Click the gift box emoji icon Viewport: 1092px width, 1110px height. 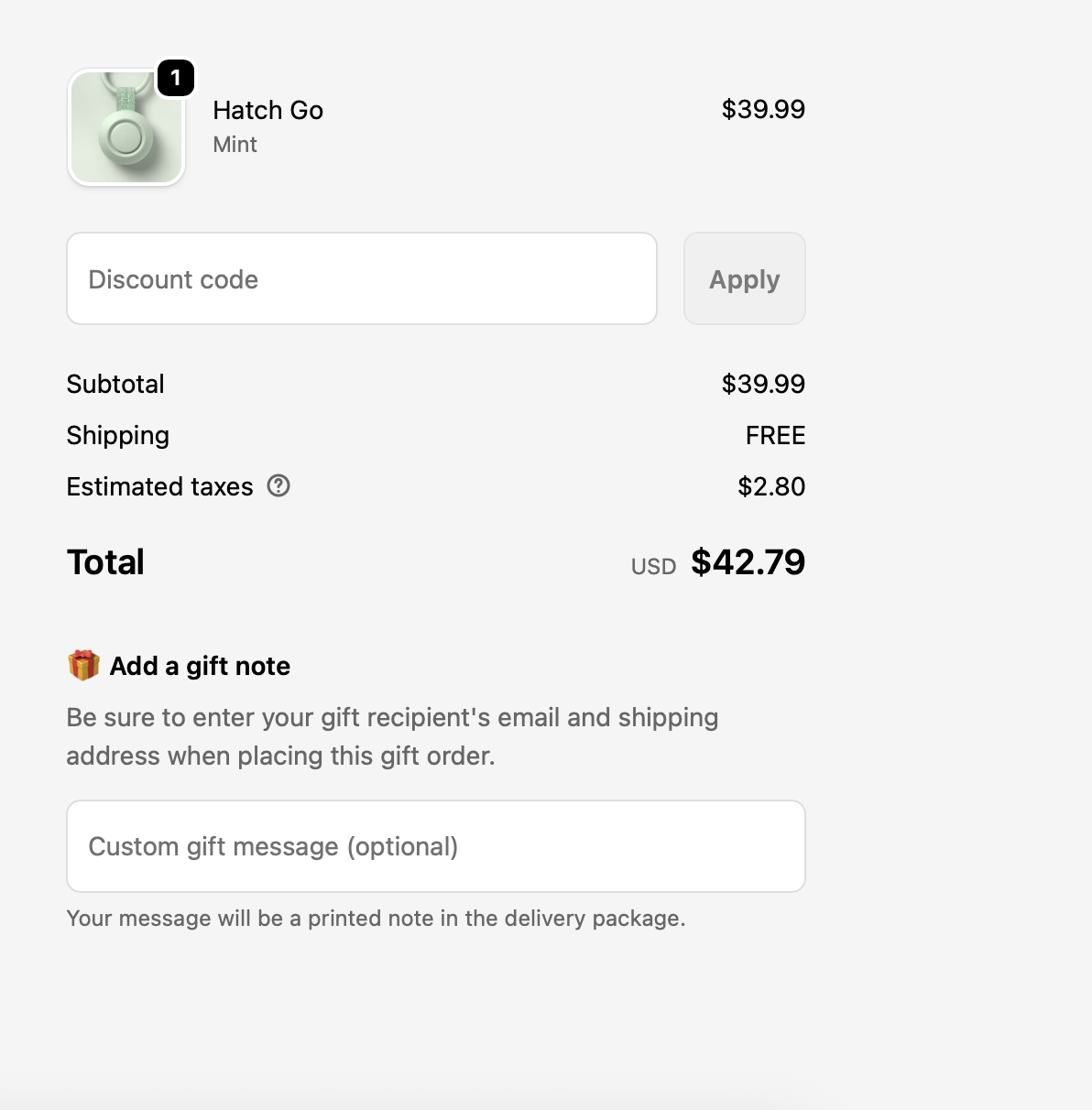pyautogui.click(x=83, y=666)
